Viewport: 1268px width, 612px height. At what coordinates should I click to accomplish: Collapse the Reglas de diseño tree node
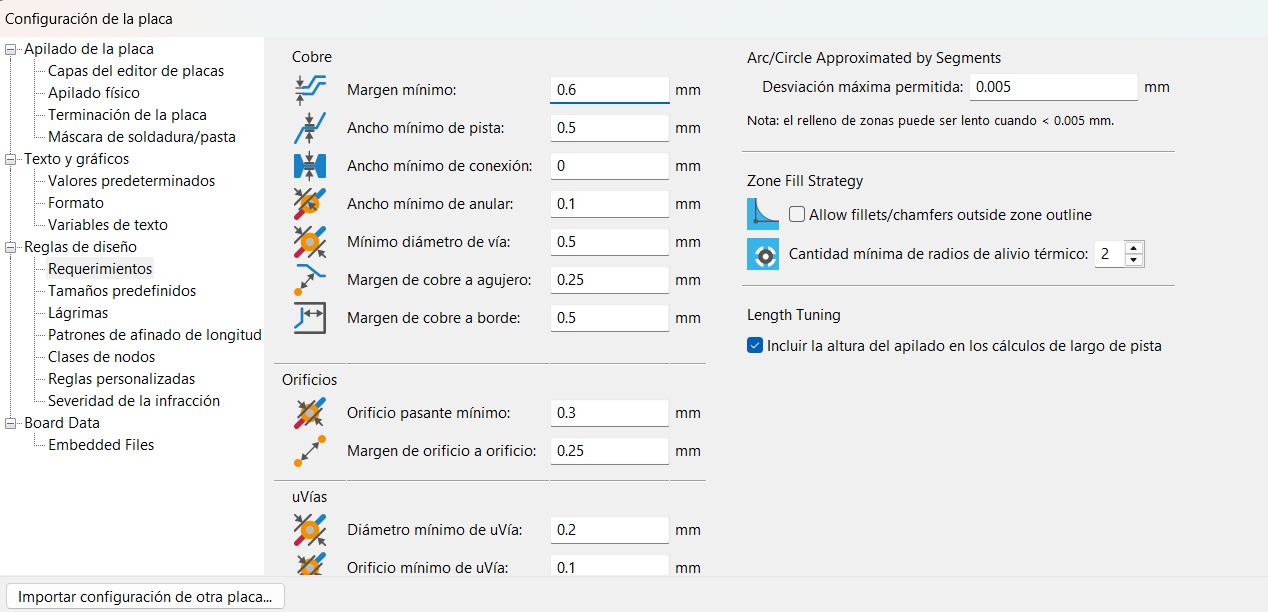tap(11, 247)
